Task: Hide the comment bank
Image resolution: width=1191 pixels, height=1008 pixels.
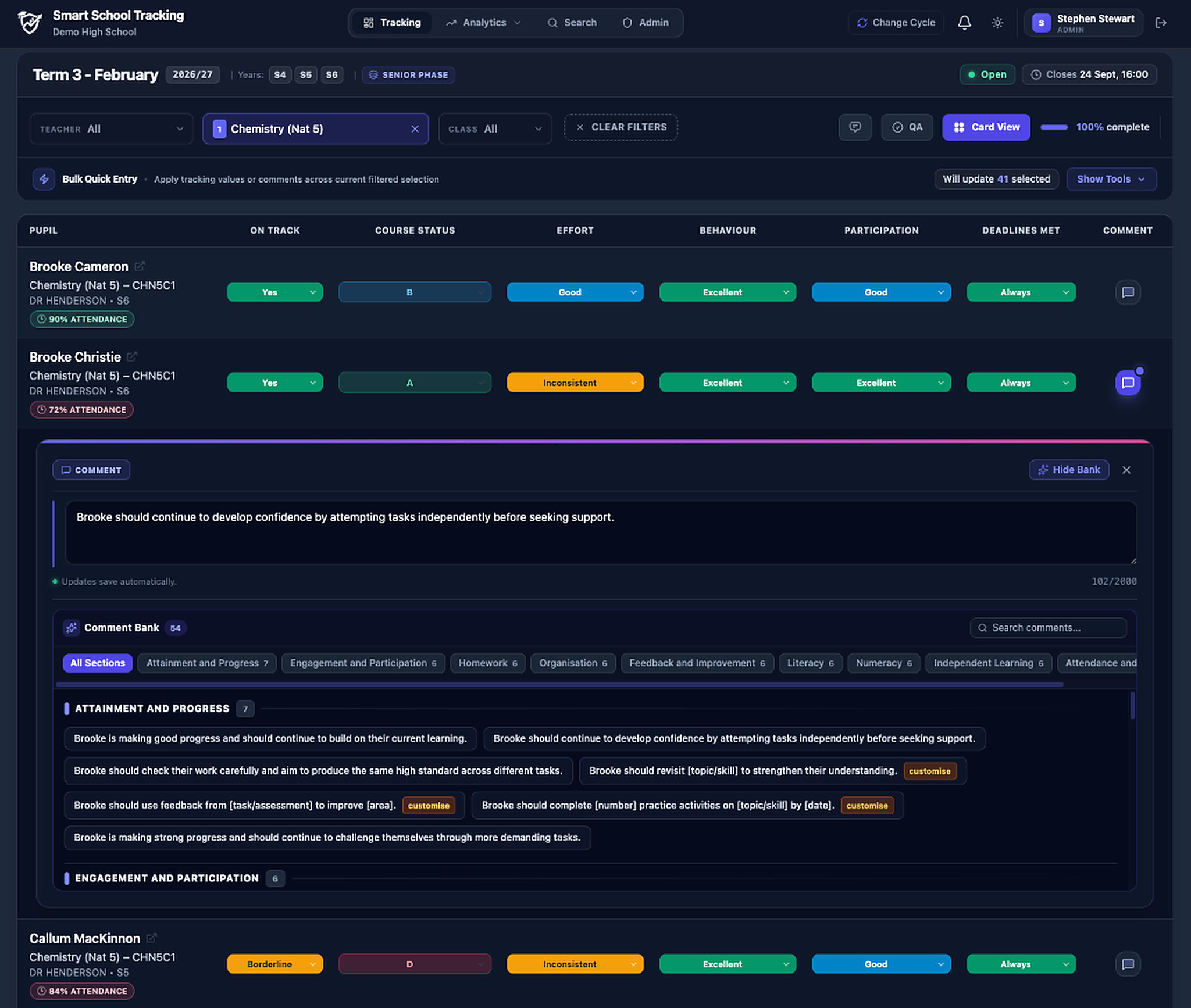Action: 1069,470
